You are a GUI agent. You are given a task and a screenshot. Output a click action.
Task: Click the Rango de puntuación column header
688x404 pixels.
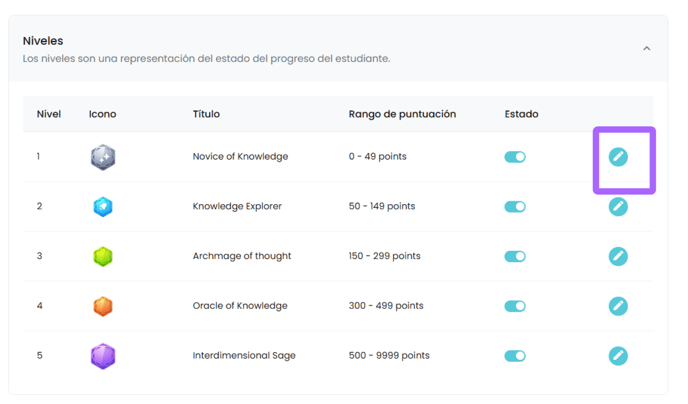click(x=402, y=114)
